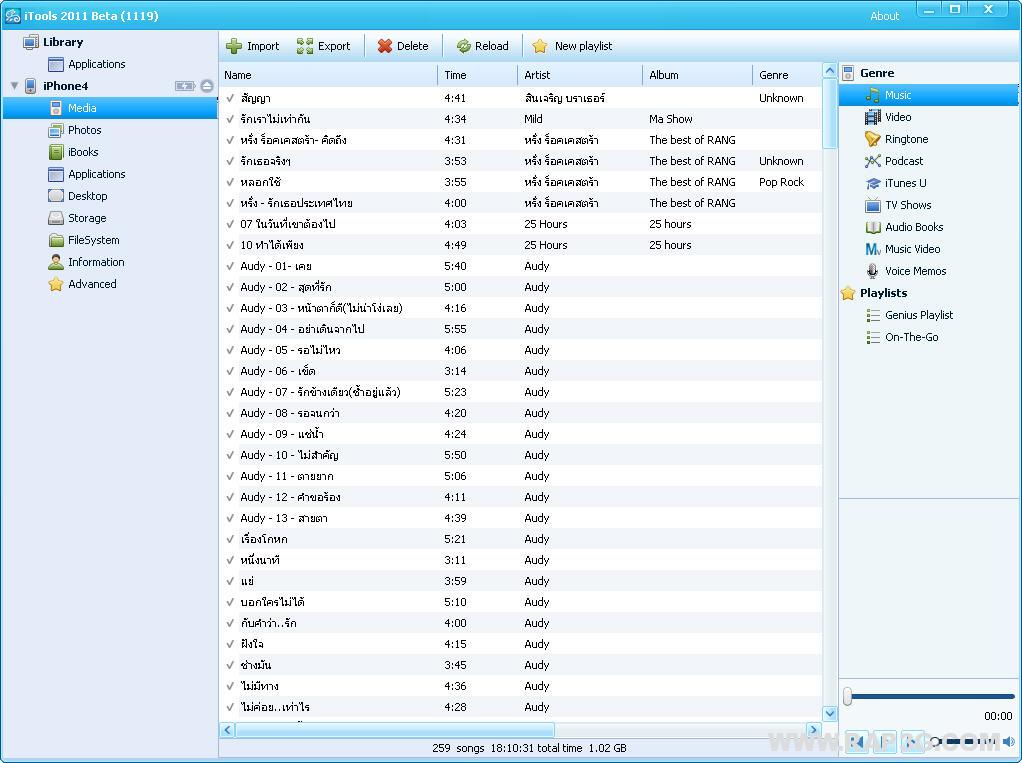The height and width of the screenshot is (763, 1022).
Task: Select the Music Video icon
Action: [x=873, y=249]
